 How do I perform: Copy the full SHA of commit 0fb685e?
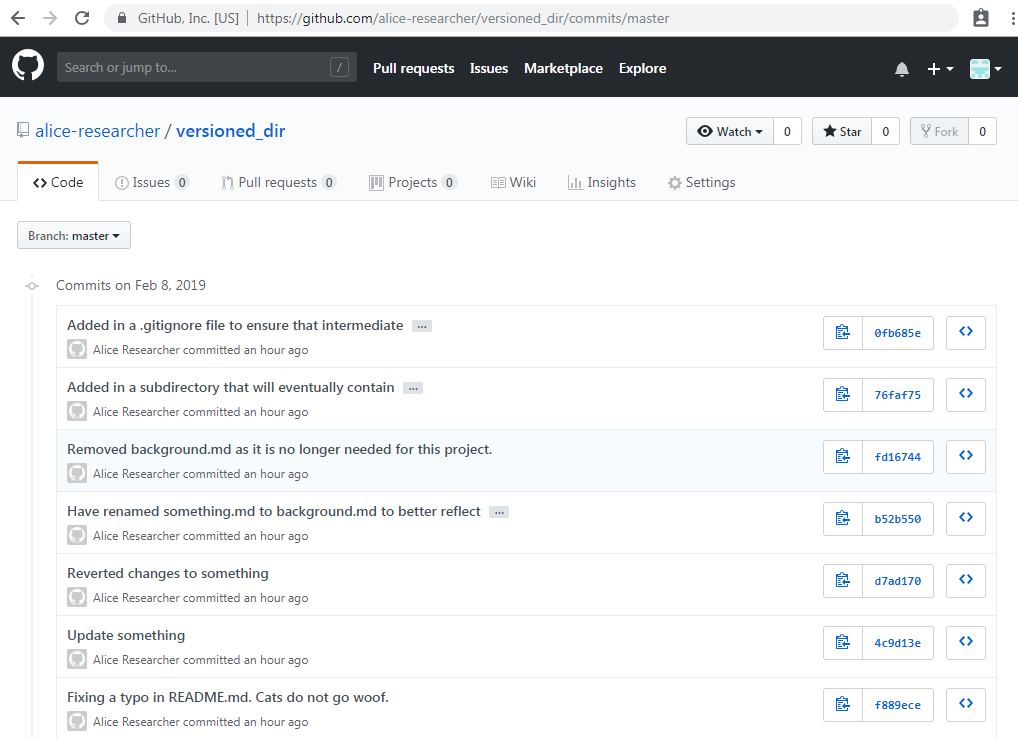(x=841, y=332)
